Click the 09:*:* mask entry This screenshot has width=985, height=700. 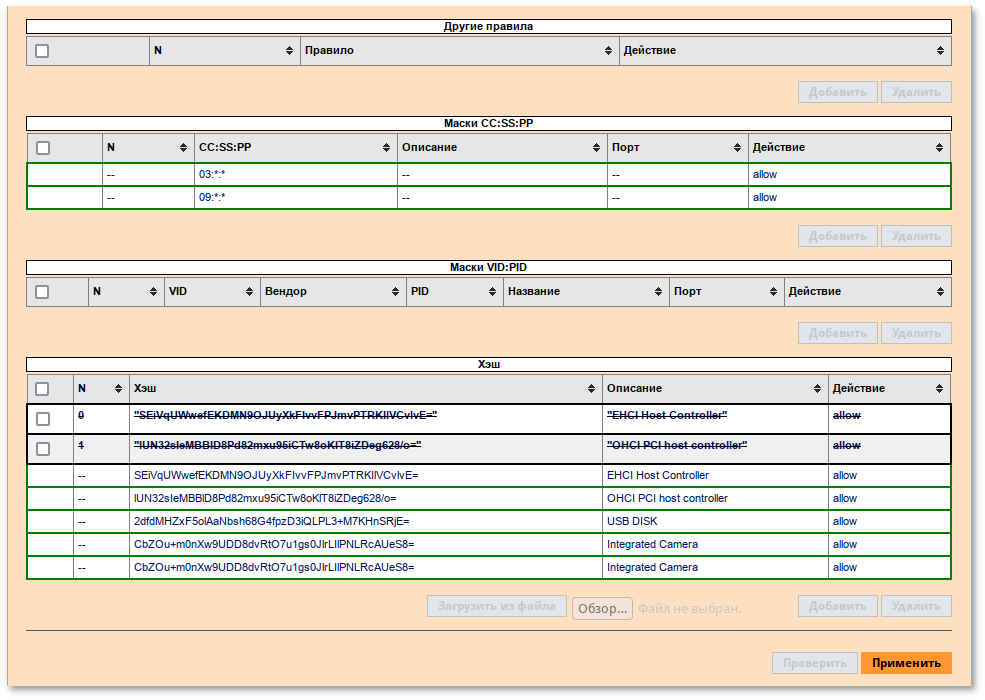(212, 198)
